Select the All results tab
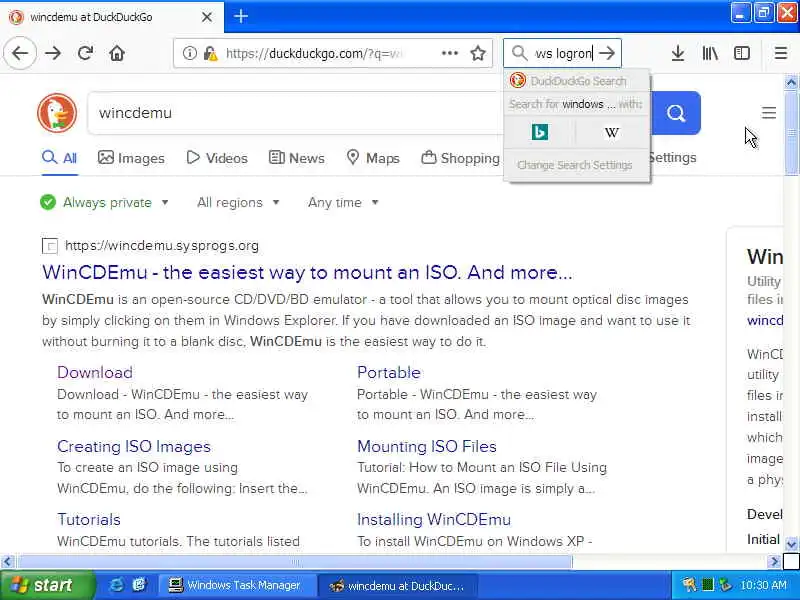Image resolution: width=800 pixels, height=600 pixels. 59,158
